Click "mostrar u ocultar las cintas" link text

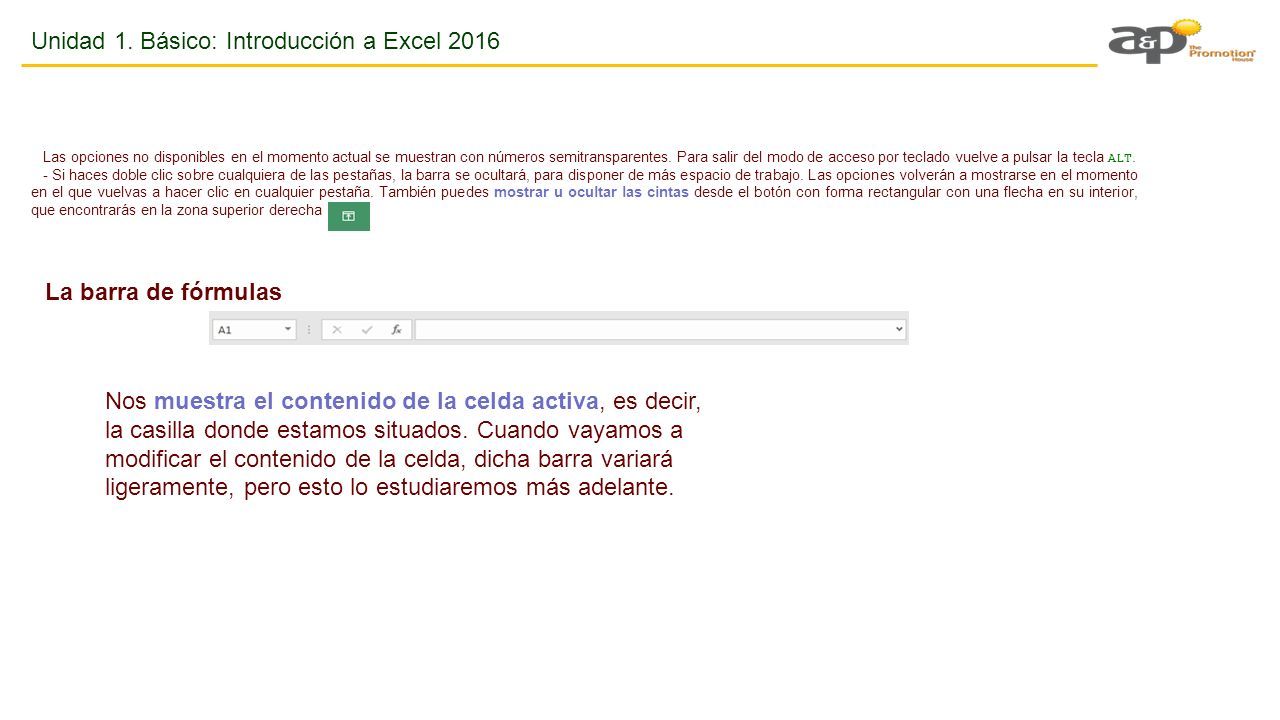[x=591, y=193]
